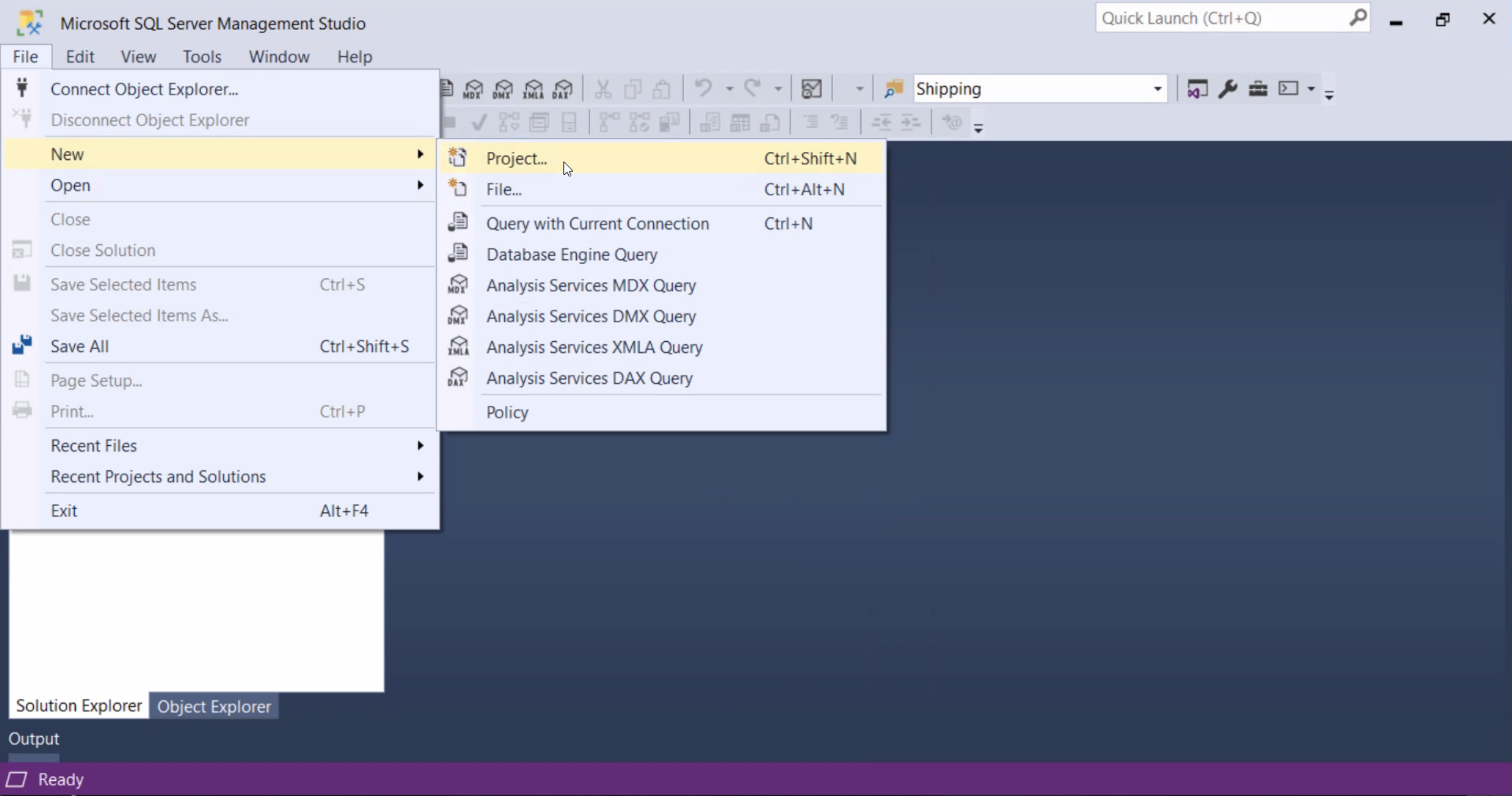Viewport: 1512px width, 796px height.
Task: Click the Copy toolbar icon
Action: (633, 89)
